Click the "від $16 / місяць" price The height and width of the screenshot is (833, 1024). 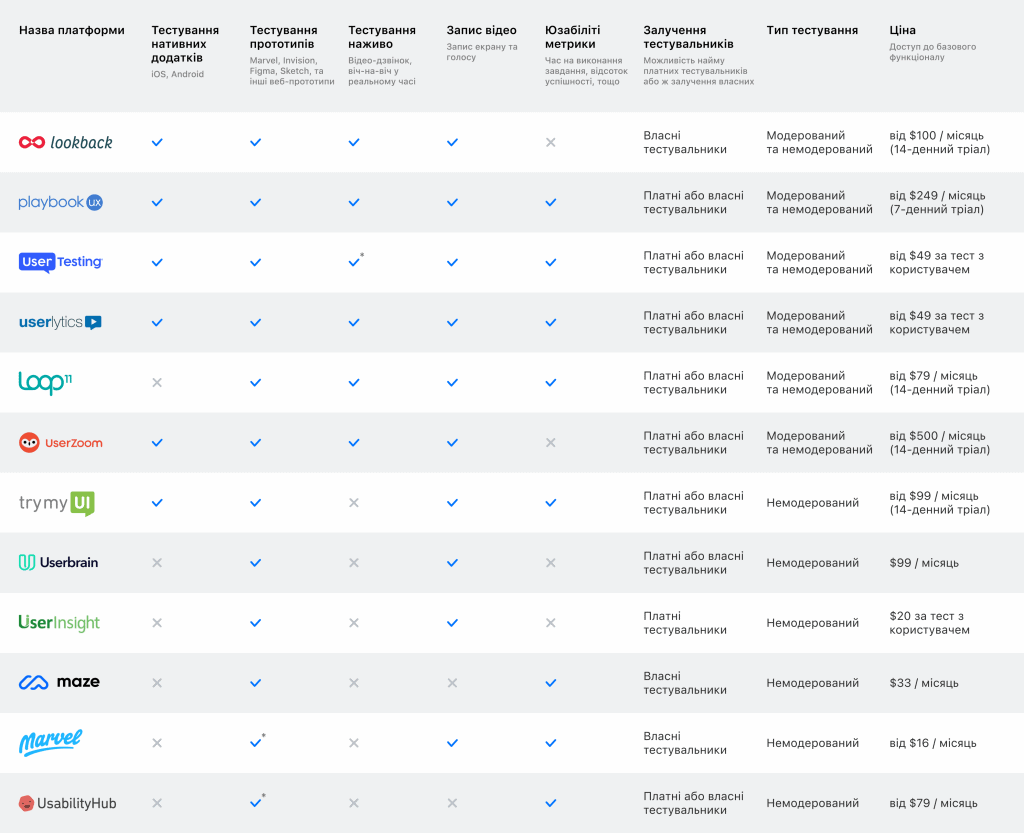933,743
